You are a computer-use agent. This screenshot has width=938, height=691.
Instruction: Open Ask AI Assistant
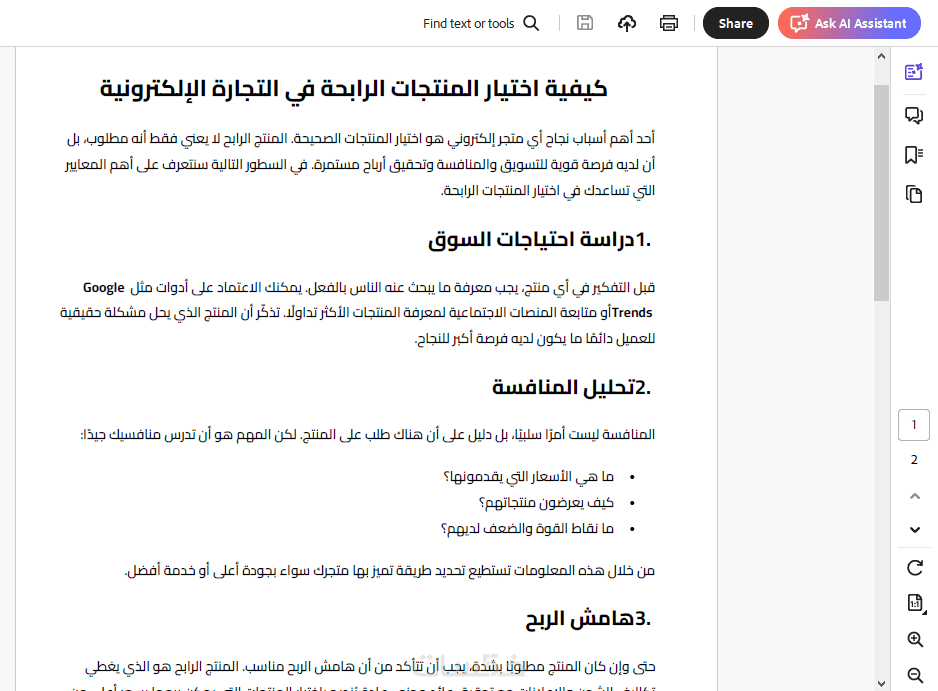tap(849, 23)
